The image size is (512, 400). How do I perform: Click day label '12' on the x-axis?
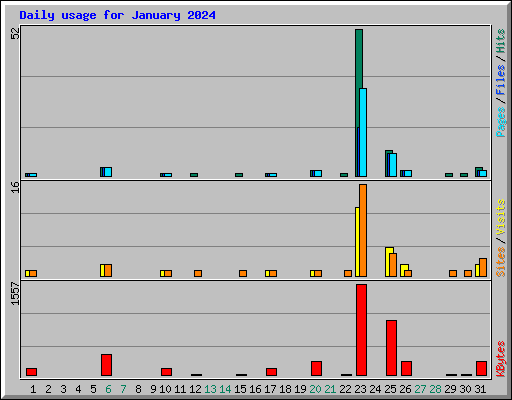195,389
